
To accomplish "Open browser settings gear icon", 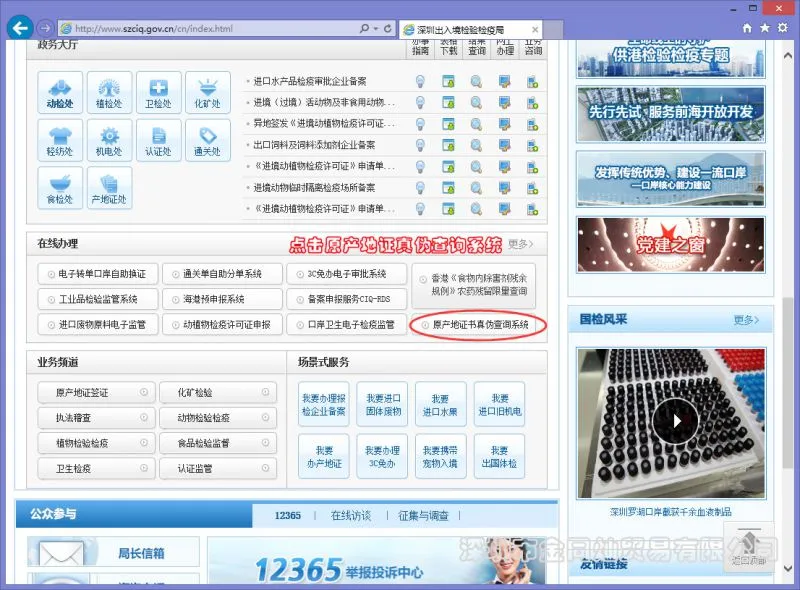I will (x=783, y=28).
